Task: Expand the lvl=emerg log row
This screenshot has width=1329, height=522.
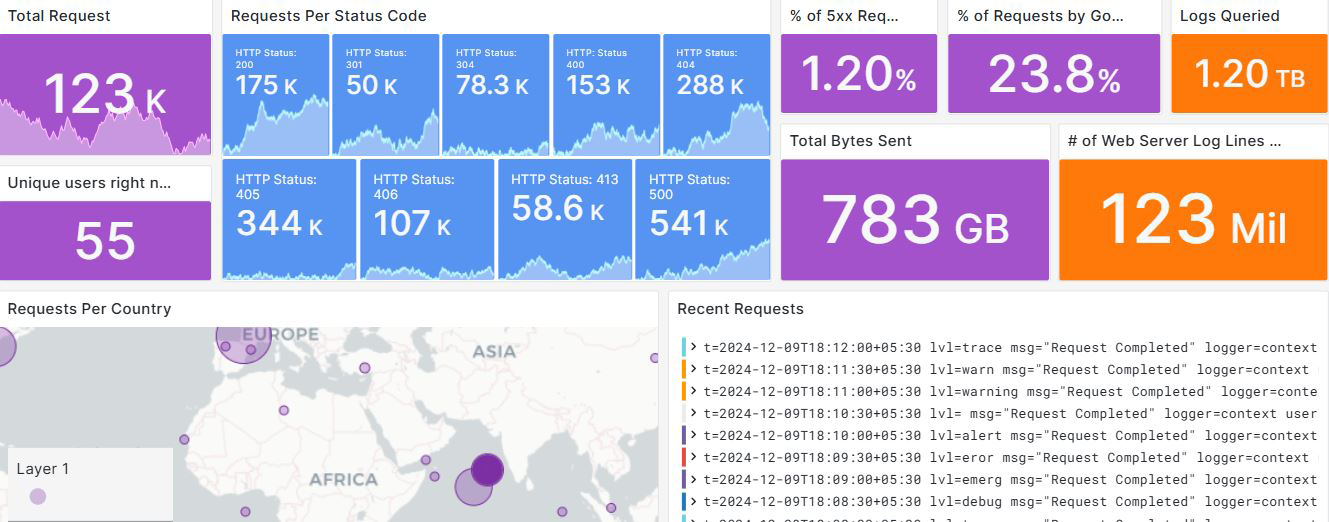Action: point(694,480)
